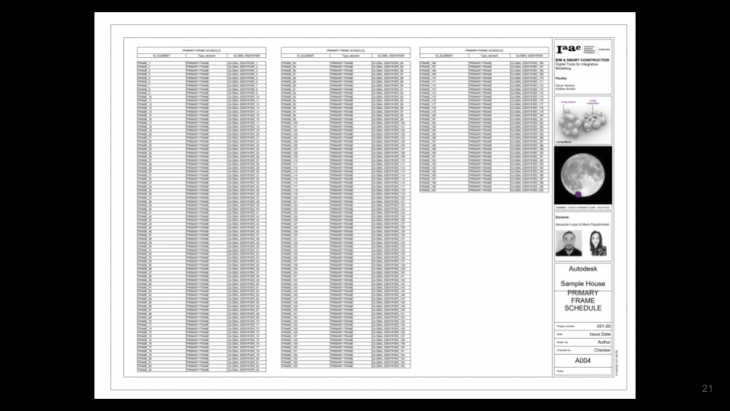The image size is (730, 411).
Task: Click the Author drawn-by field
Action: pos(602,342)
